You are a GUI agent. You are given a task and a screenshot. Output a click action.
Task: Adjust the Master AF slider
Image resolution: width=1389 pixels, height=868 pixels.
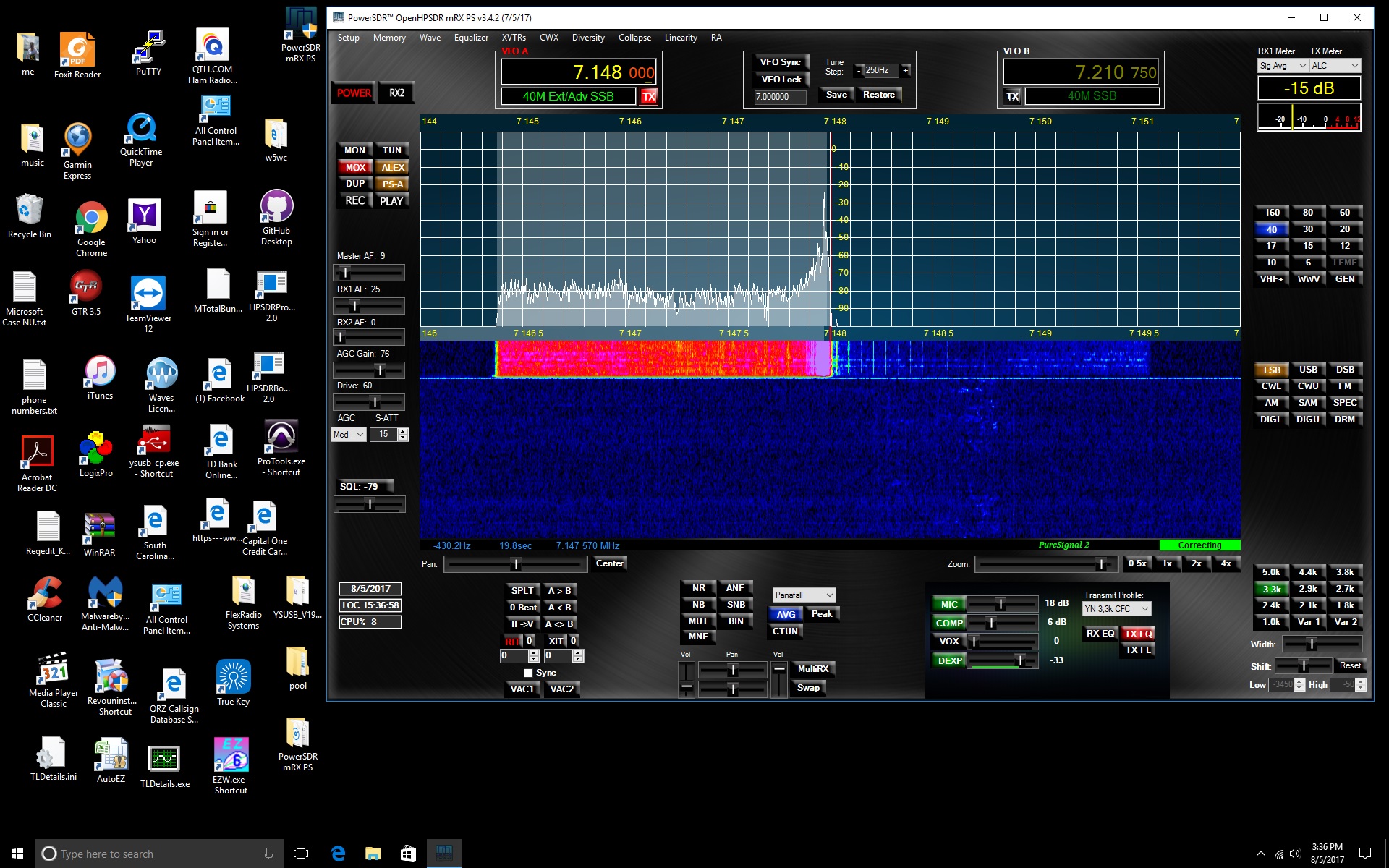[368, 273]
